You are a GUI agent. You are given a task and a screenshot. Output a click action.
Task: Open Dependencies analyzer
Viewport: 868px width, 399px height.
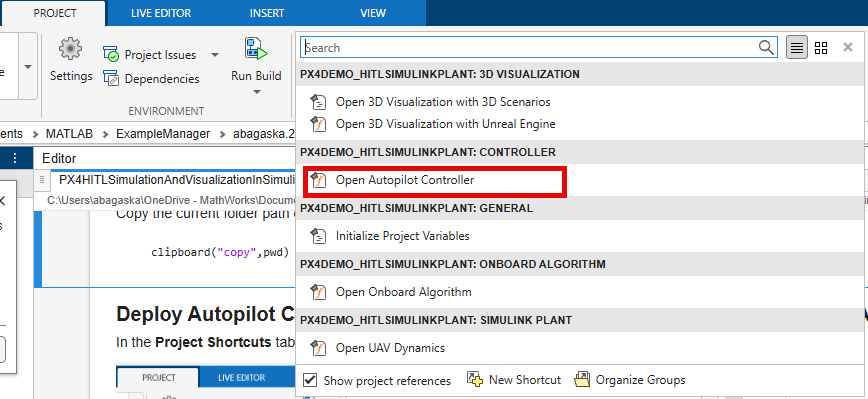tap(151, 79)
